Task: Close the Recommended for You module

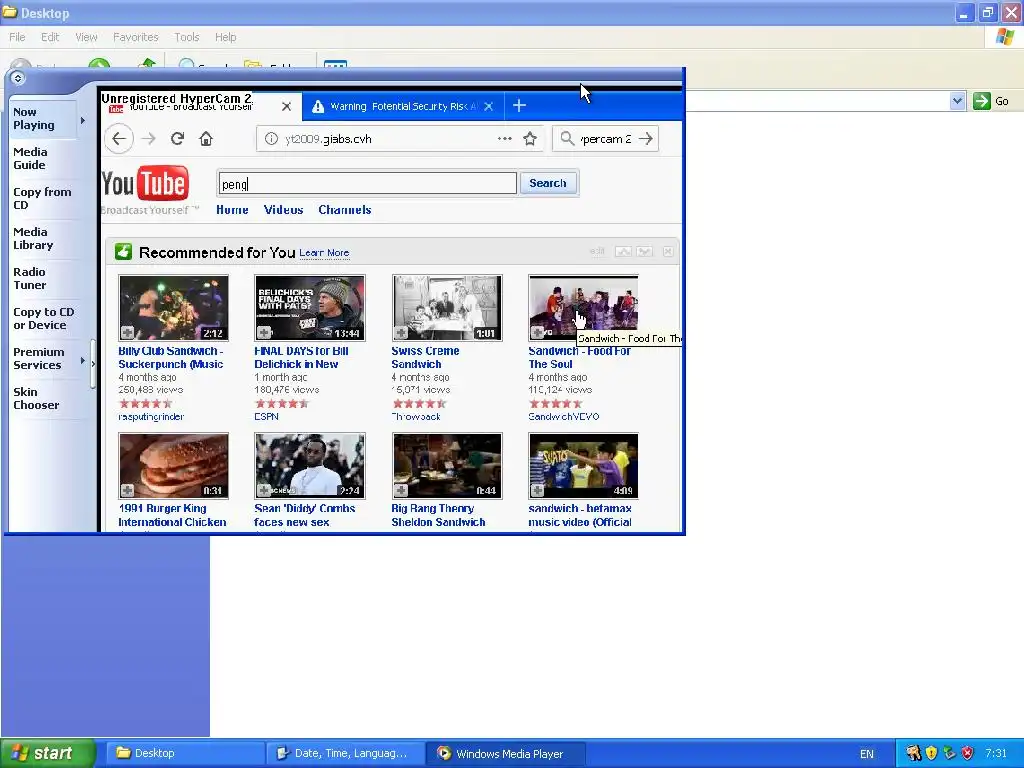Action: pyautogui.click(x=668, y=251)
